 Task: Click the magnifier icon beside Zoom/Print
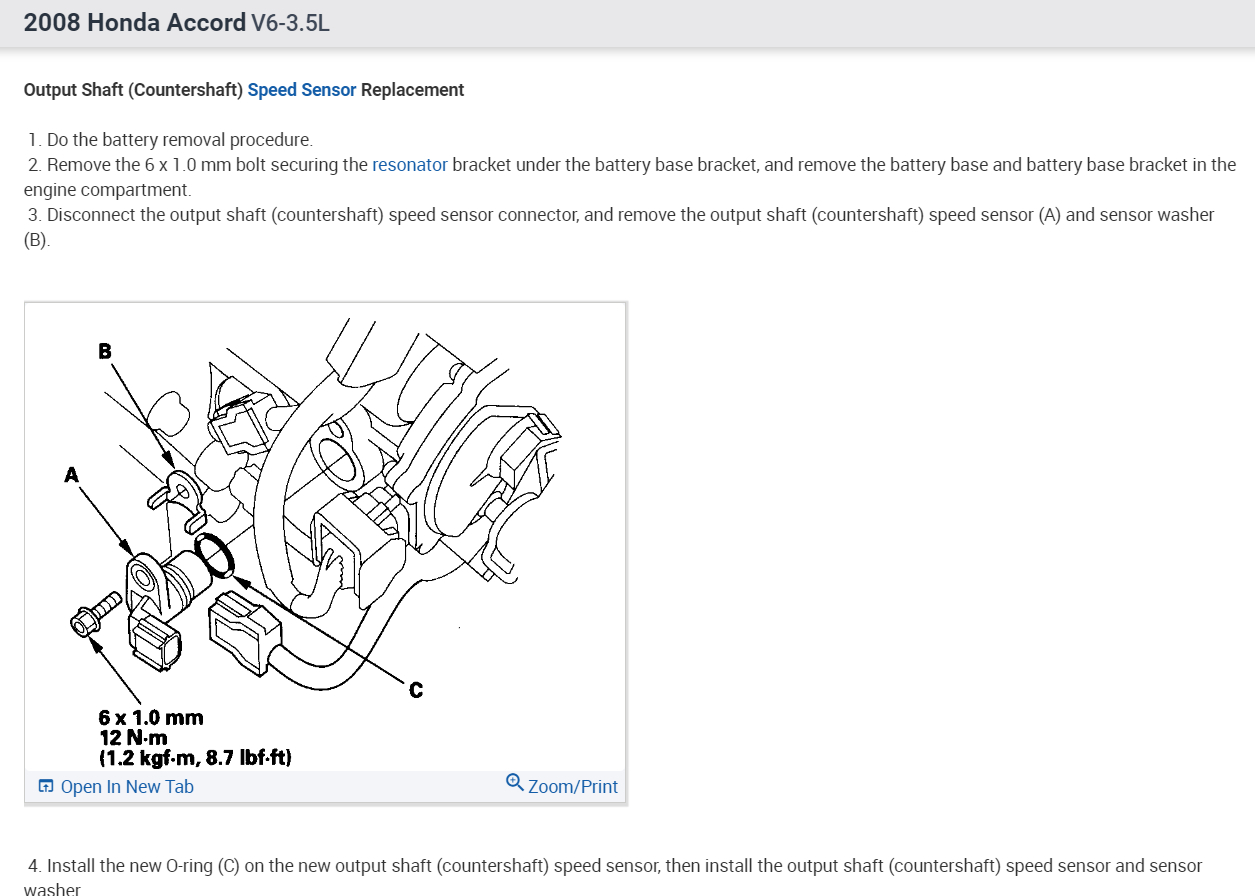pos(515,782)
